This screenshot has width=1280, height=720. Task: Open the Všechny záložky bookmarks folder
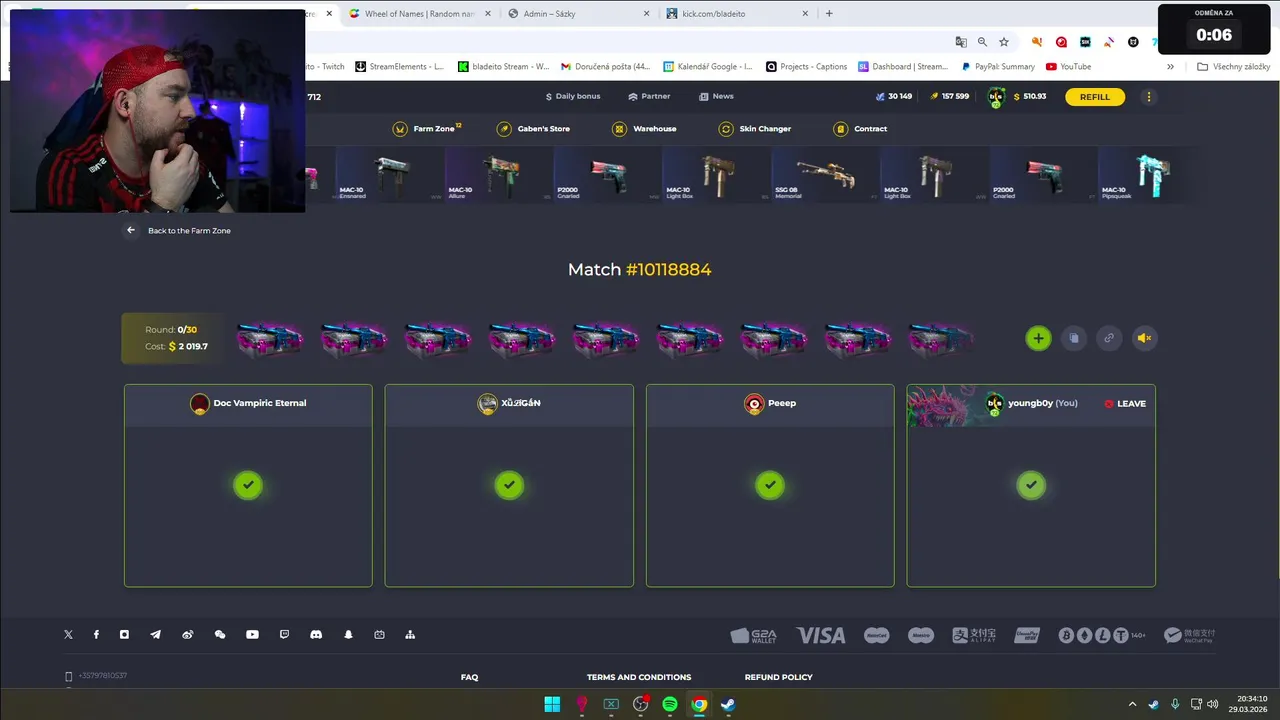click(x=1233, y=67)
